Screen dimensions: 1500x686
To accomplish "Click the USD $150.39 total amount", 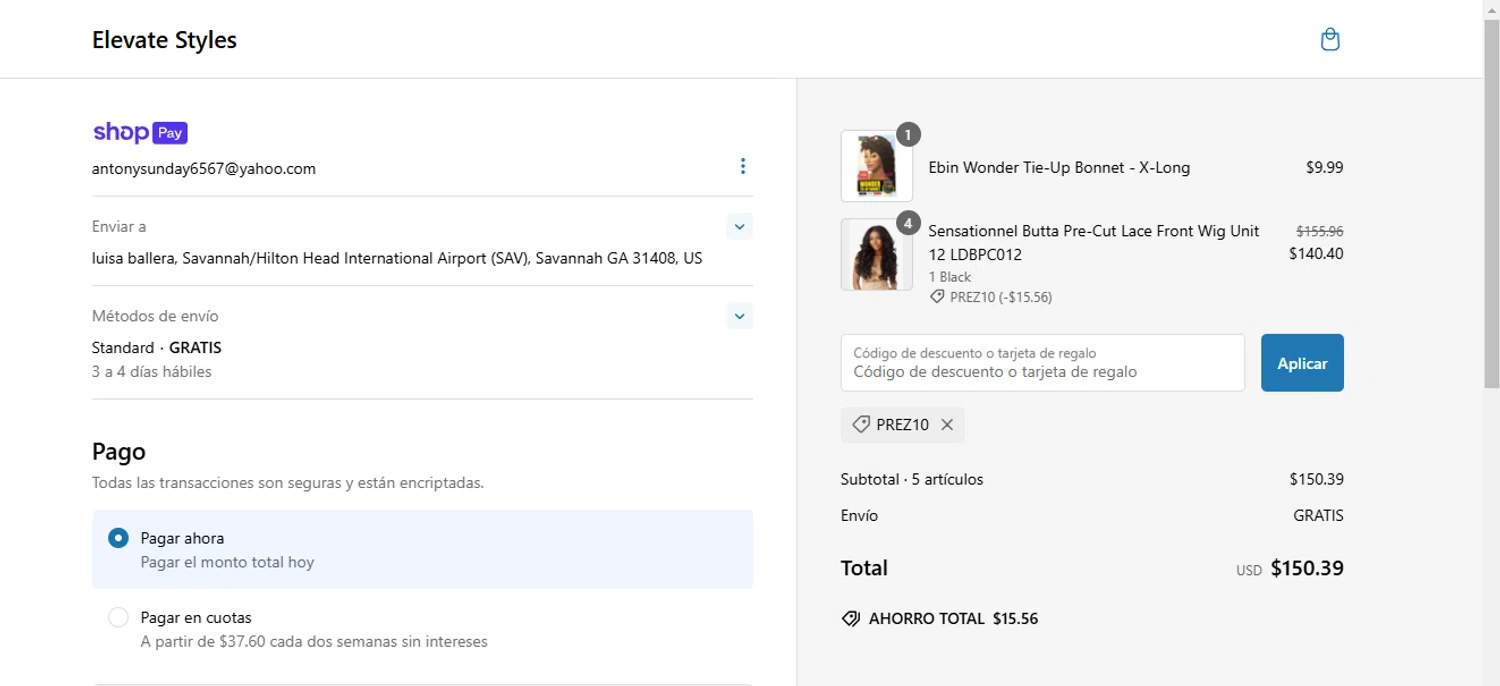I will 1290,569.
